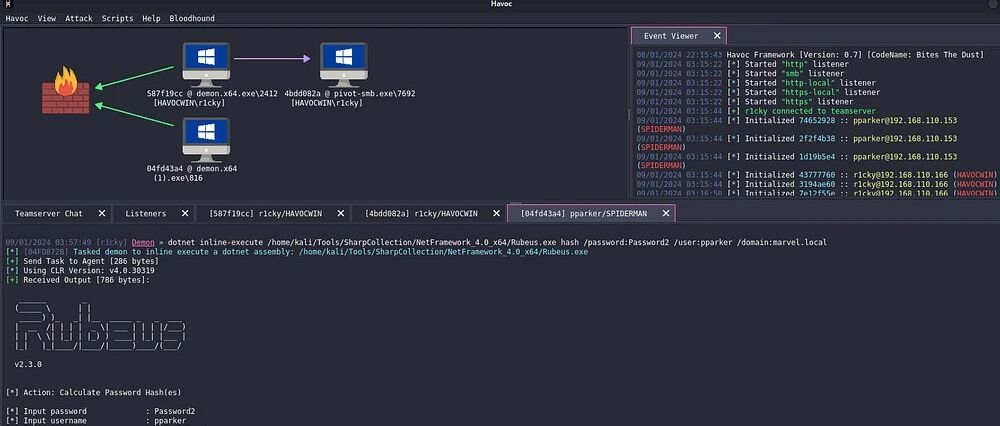The height and width of the screenshot is (426, 1000).
Task: Open the Attack menu
Action: pyautogui.click(x=78, y=18)
